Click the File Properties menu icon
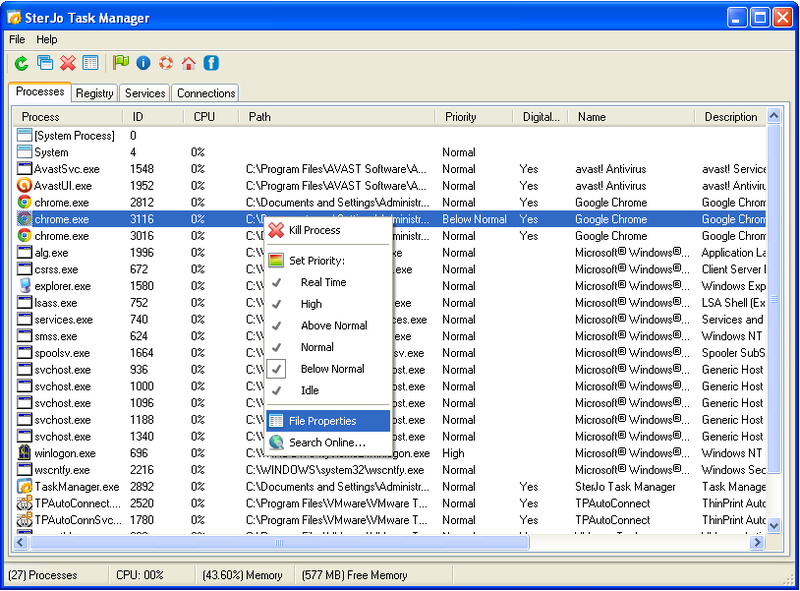This screenshot has width=800, height=591. pos(276,421)
